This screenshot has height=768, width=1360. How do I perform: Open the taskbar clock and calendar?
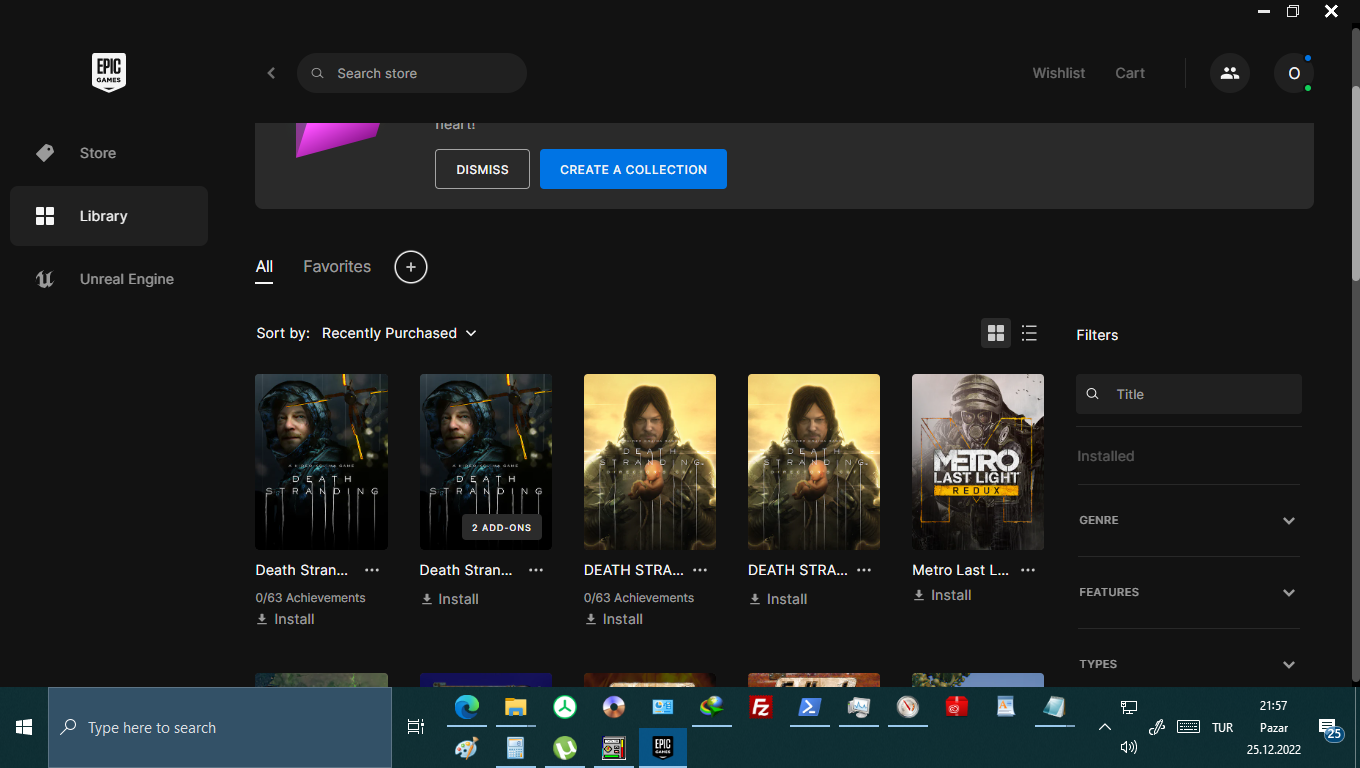tap(1273, 727)
